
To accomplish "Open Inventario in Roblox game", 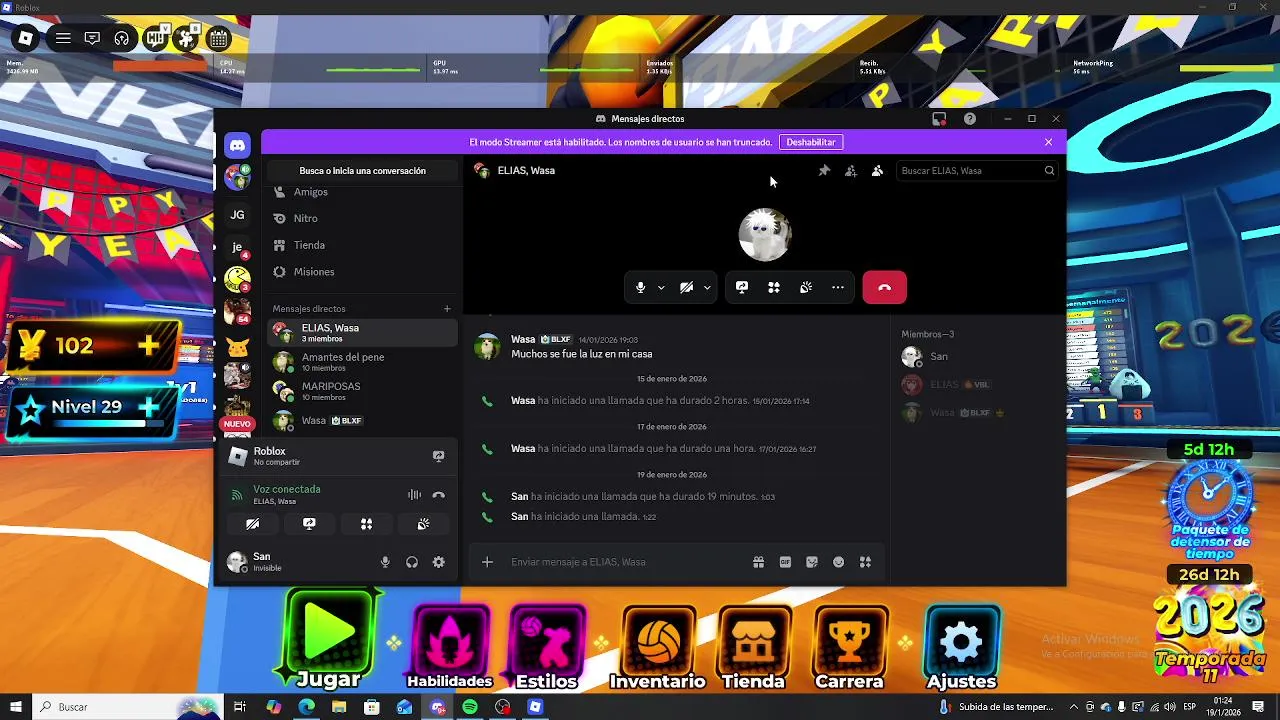I will (x=658, y=647).
